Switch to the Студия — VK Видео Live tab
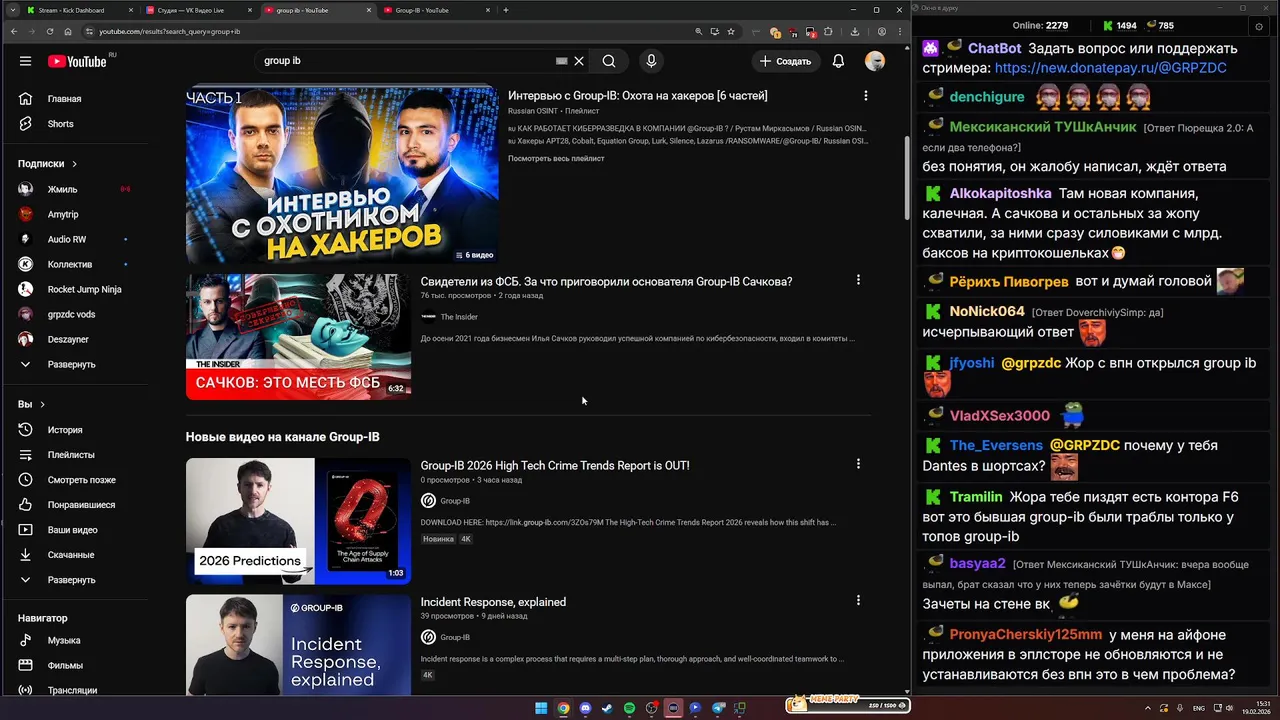The image size is (1280, 720). (x=197, y=10)
